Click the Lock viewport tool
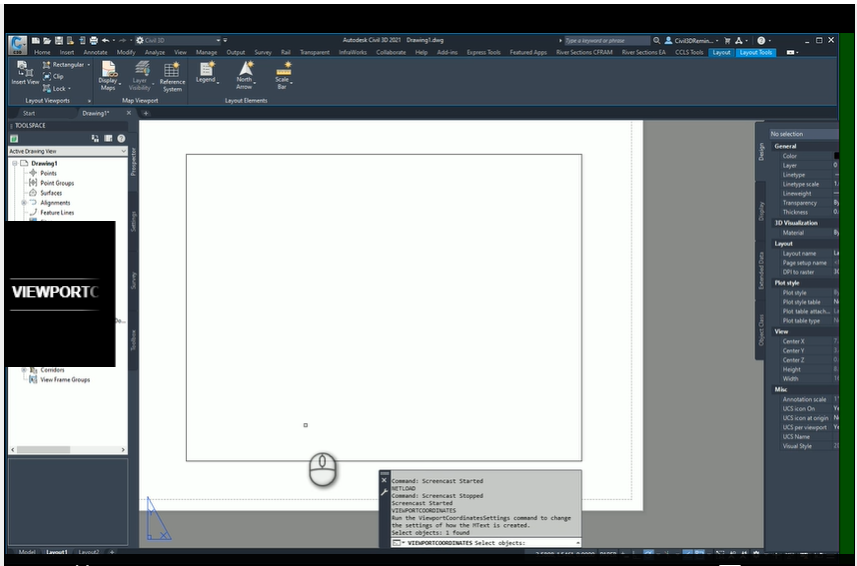The image size is (857, 566). pos(54,89)
